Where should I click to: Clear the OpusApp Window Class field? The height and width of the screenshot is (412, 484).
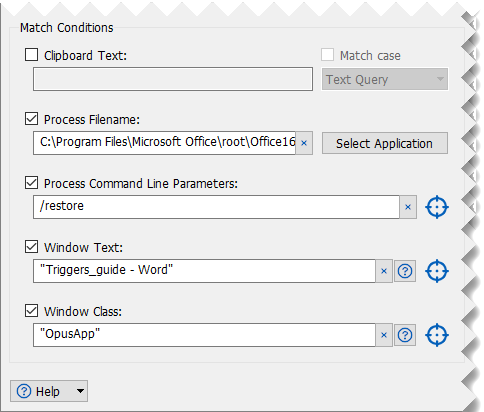(x=384, y=335)
